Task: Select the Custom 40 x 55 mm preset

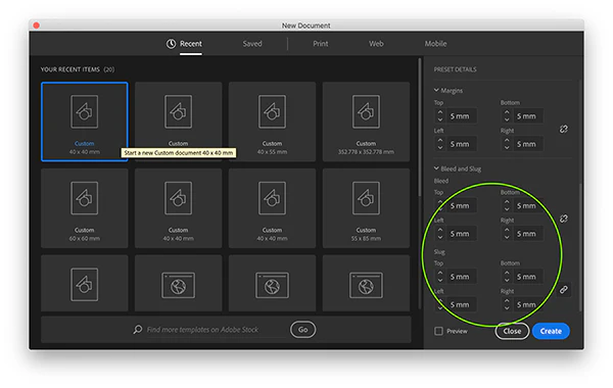Action: 272,122
